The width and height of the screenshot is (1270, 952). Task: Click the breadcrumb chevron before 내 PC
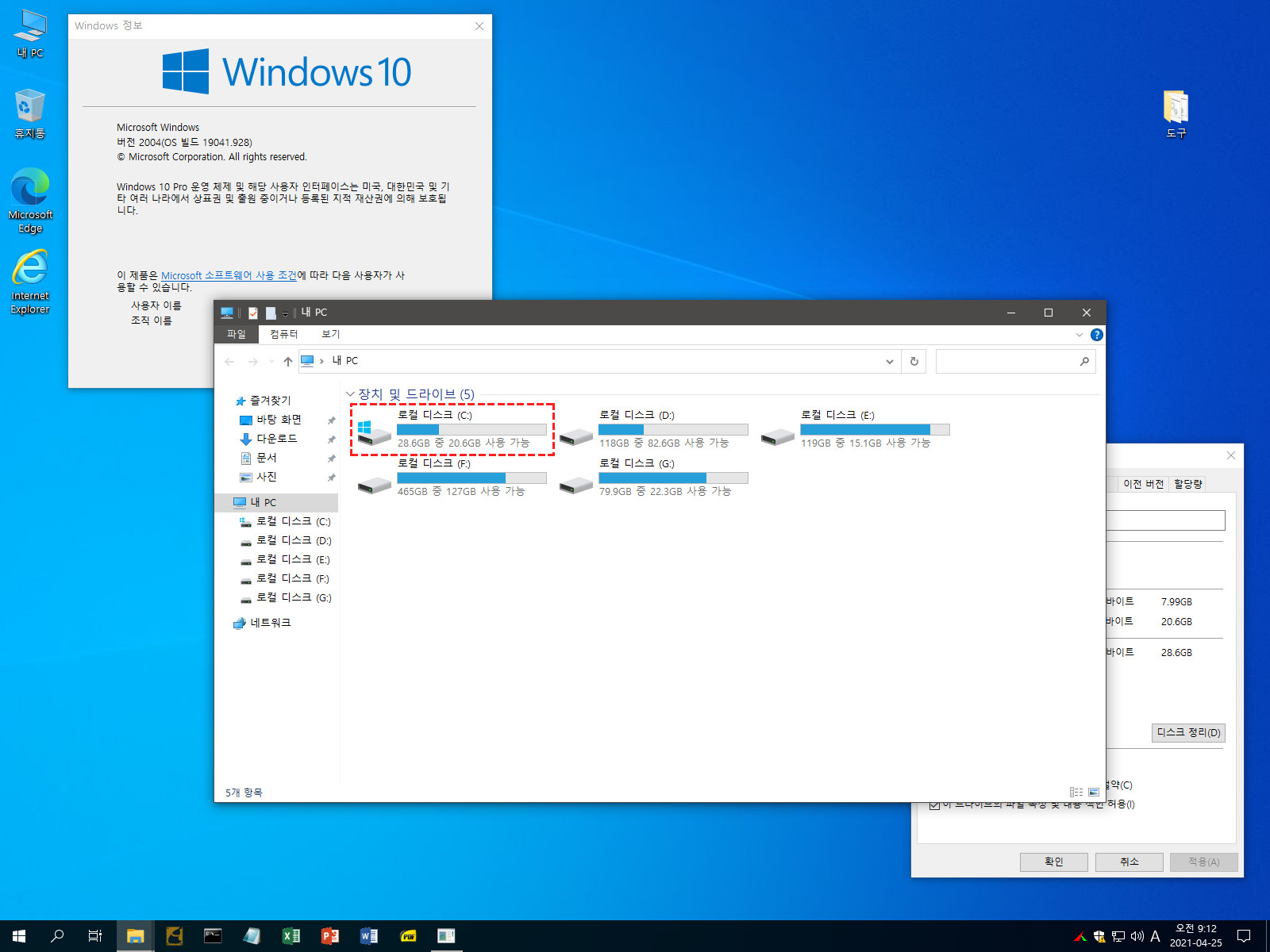coord(321,361)
